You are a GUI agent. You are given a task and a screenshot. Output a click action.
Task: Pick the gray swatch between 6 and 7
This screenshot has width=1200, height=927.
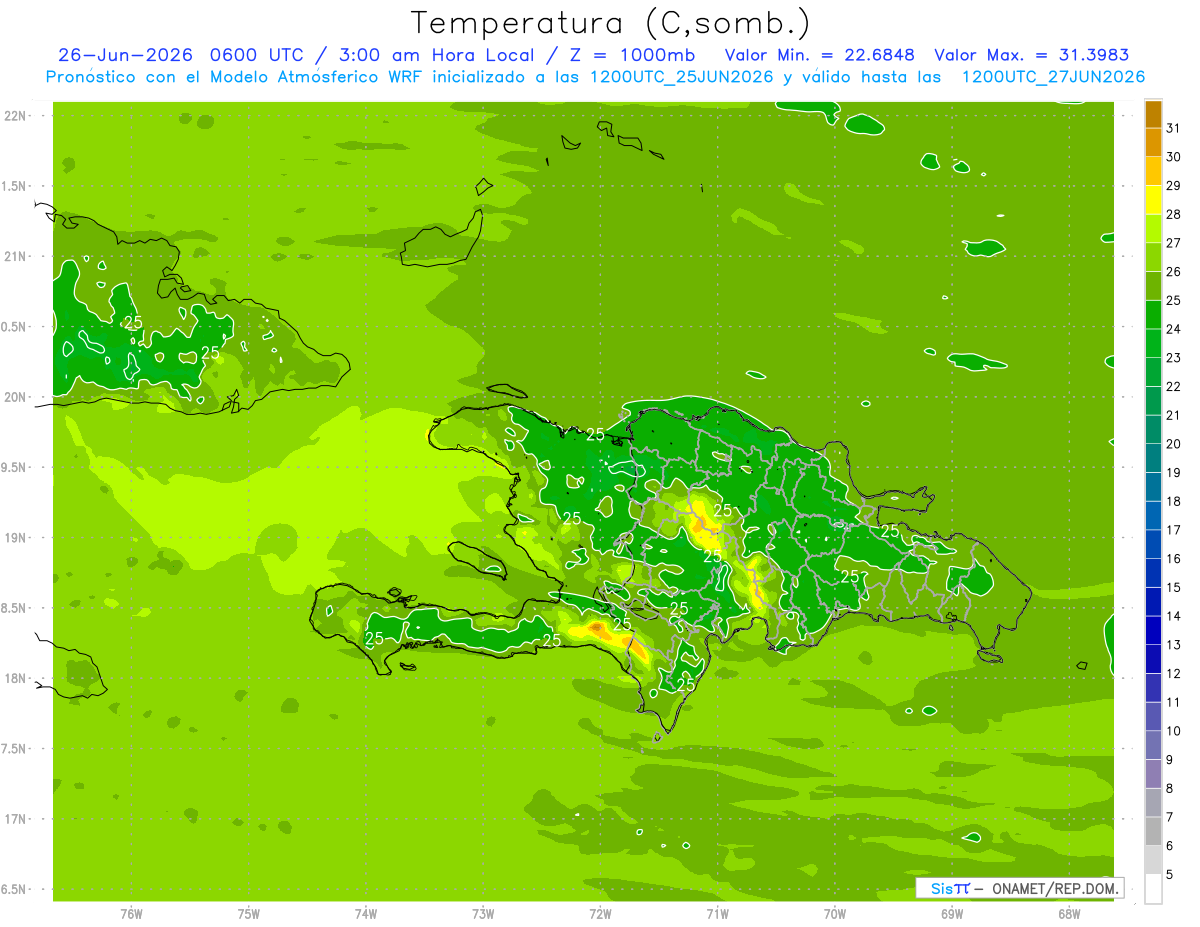click(1153, 831)
